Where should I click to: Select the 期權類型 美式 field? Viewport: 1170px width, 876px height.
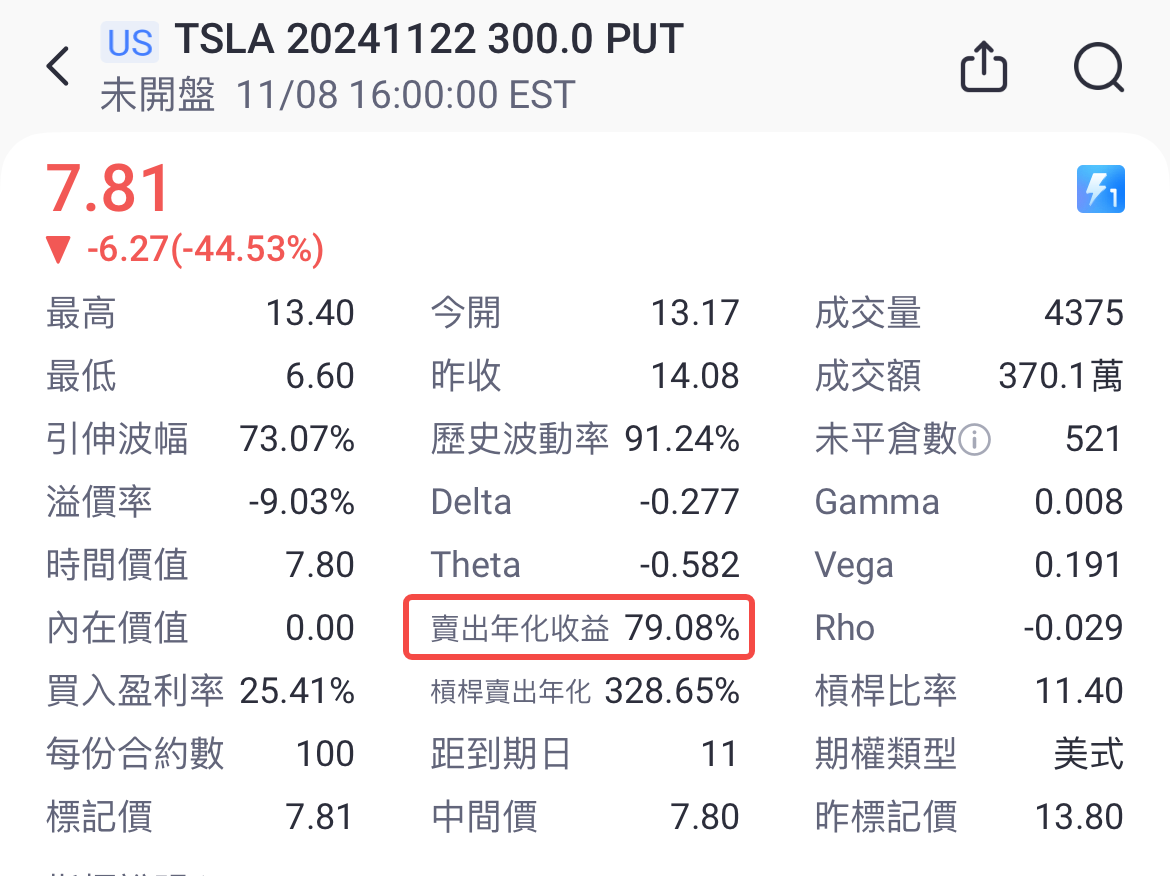click(x=968, y=754)
